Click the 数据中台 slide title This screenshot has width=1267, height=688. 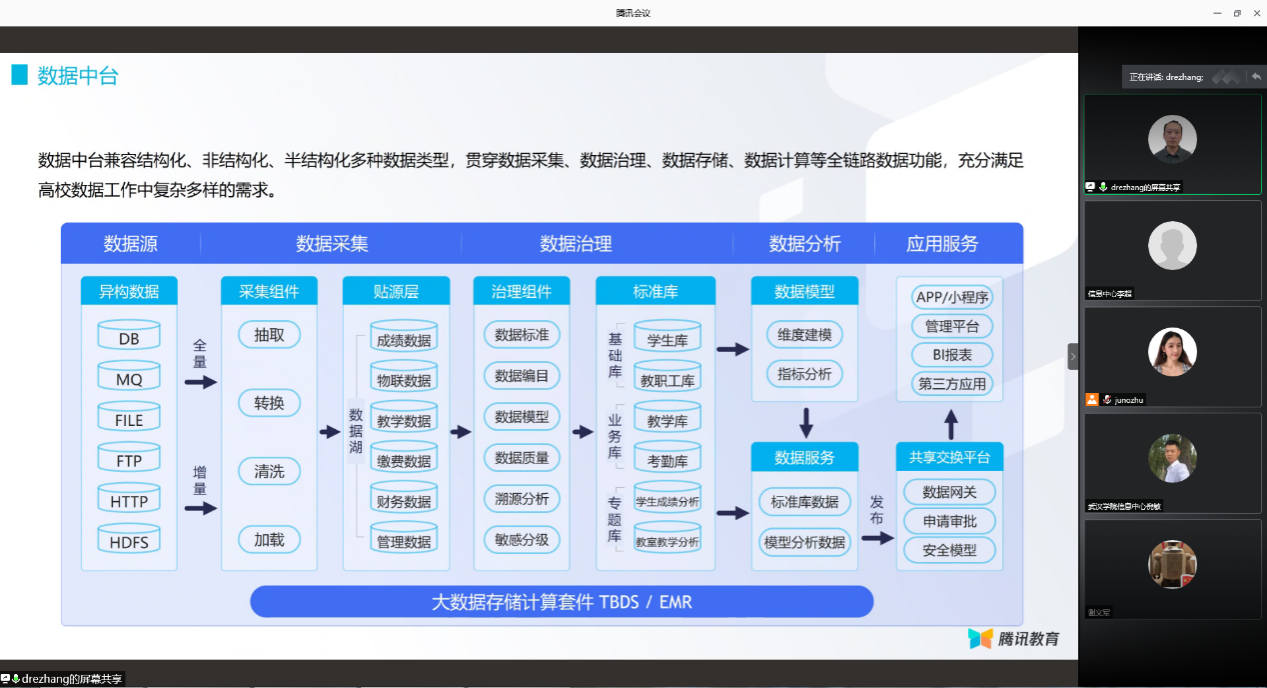(x=78, y=76)
